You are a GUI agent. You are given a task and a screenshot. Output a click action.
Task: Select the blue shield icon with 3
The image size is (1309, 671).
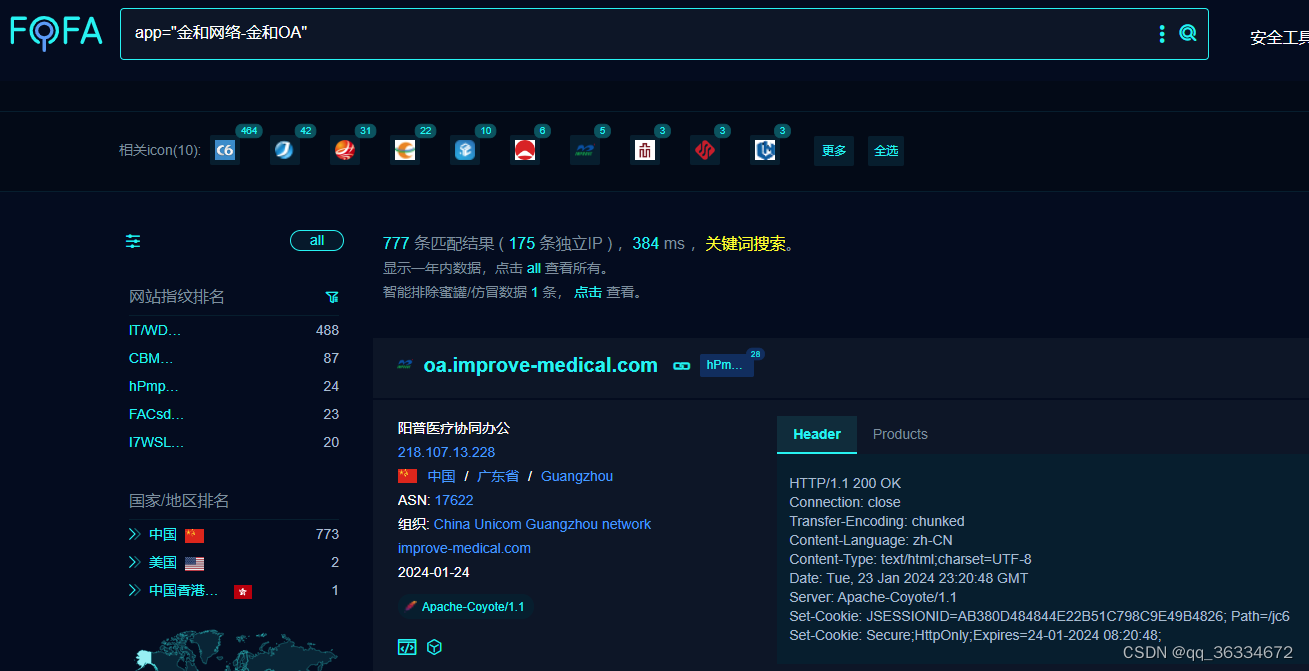click(765, 151)
